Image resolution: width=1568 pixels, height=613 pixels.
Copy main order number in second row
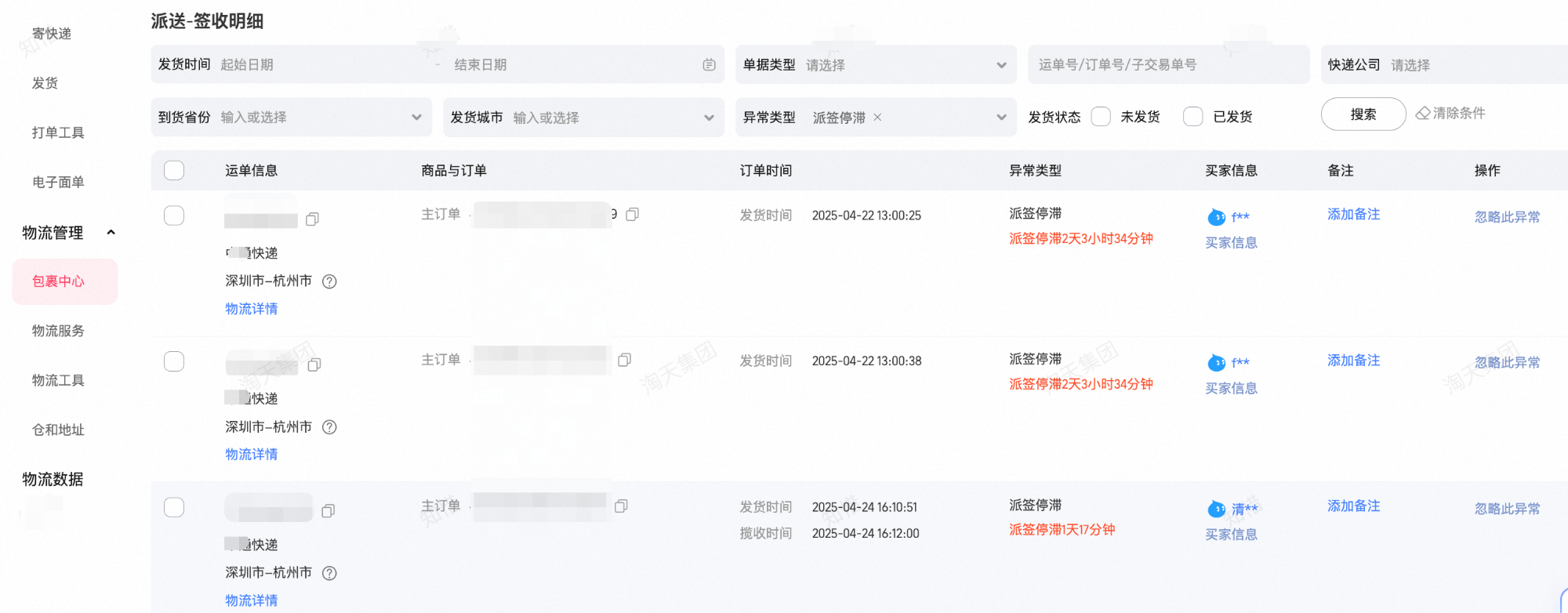(x=625, y=360)
